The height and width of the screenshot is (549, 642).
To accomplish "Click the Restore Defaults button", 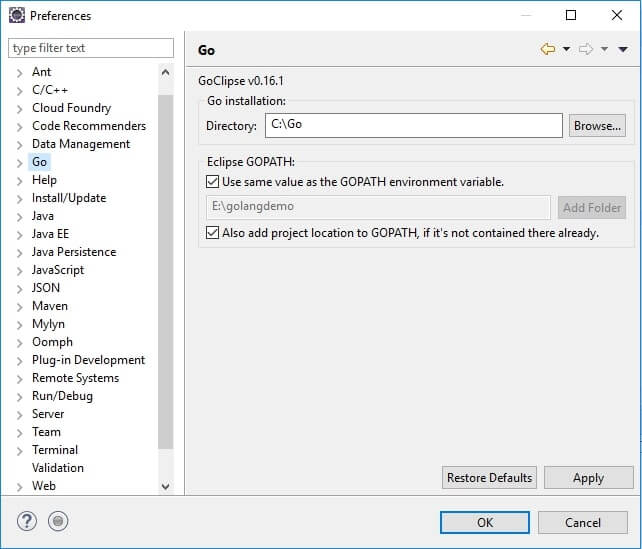I will click(489, 478).
